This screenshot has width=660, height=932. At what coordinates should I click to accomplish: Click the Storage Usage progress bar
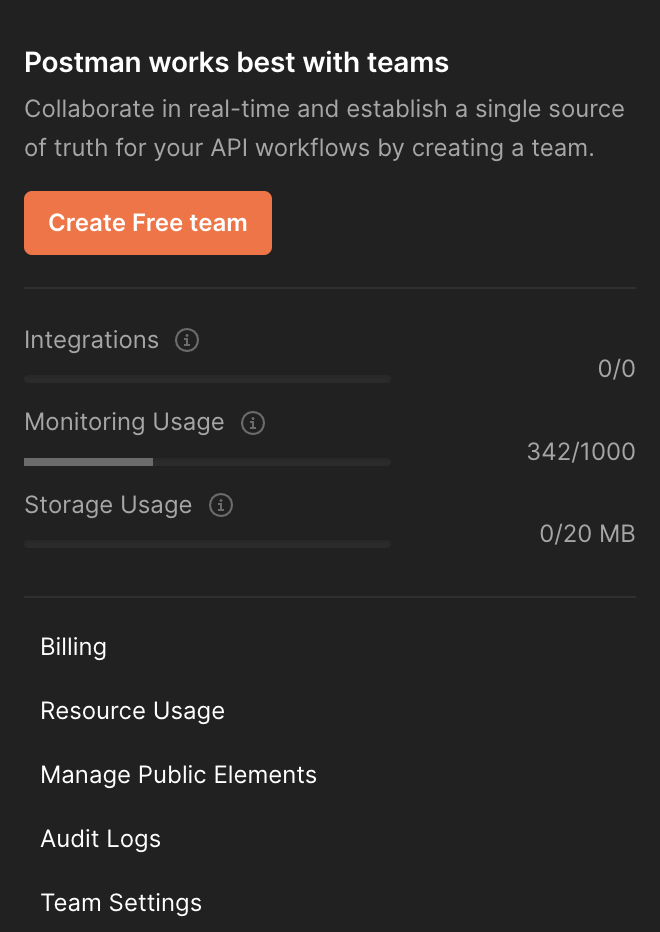[x=207, y=544]
